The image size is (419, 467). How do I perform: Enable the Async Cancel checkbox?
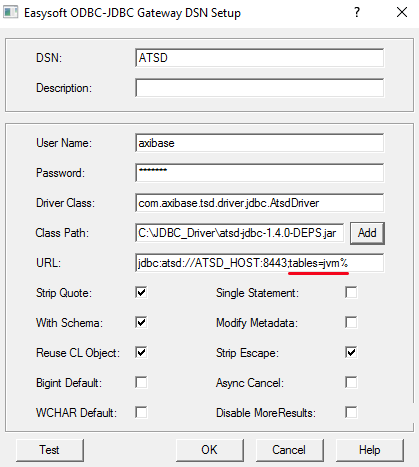(x=351, y=383)
